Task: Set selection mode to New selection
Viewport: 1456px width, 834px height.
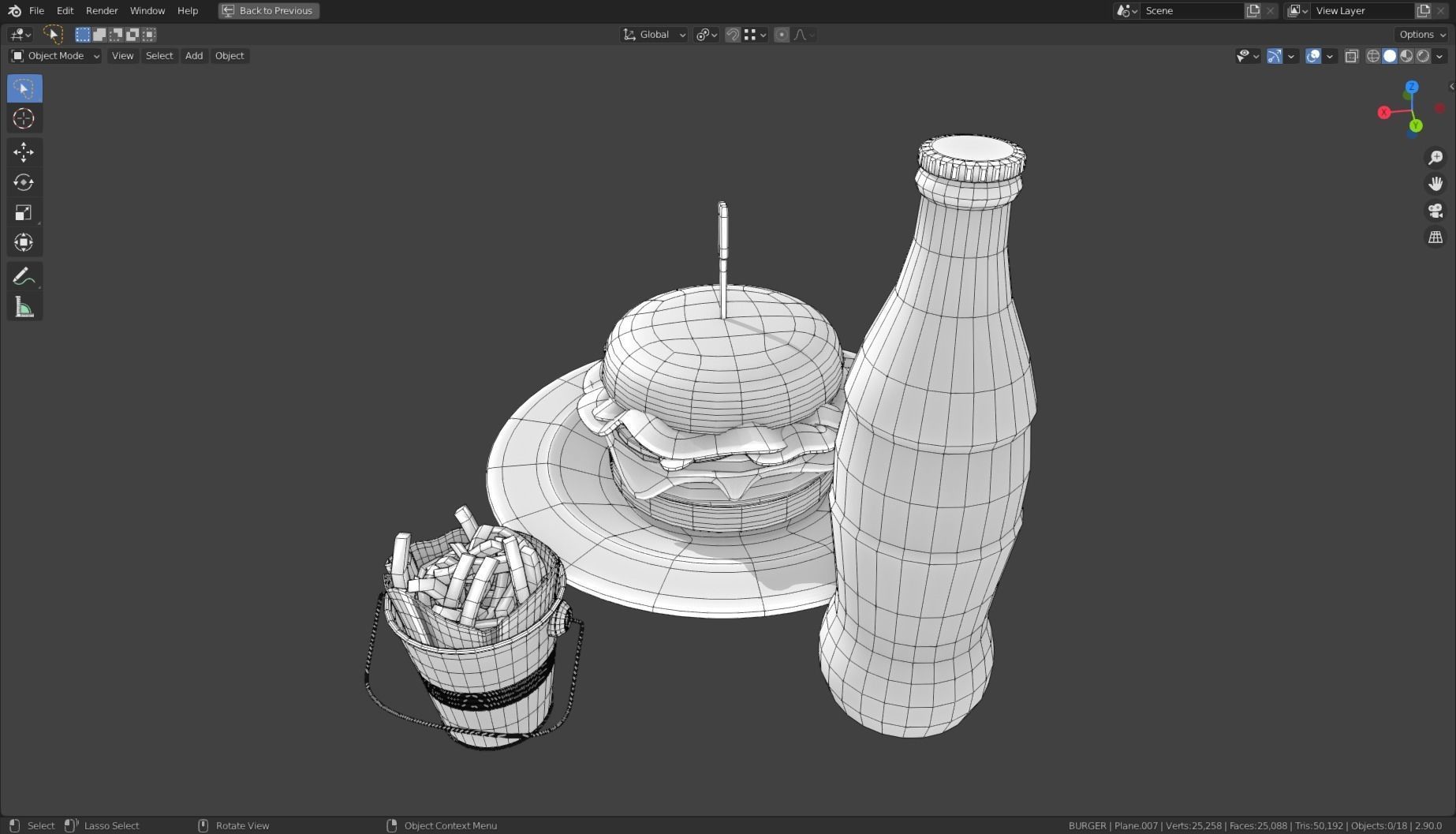Action: (x=83, y=34)
